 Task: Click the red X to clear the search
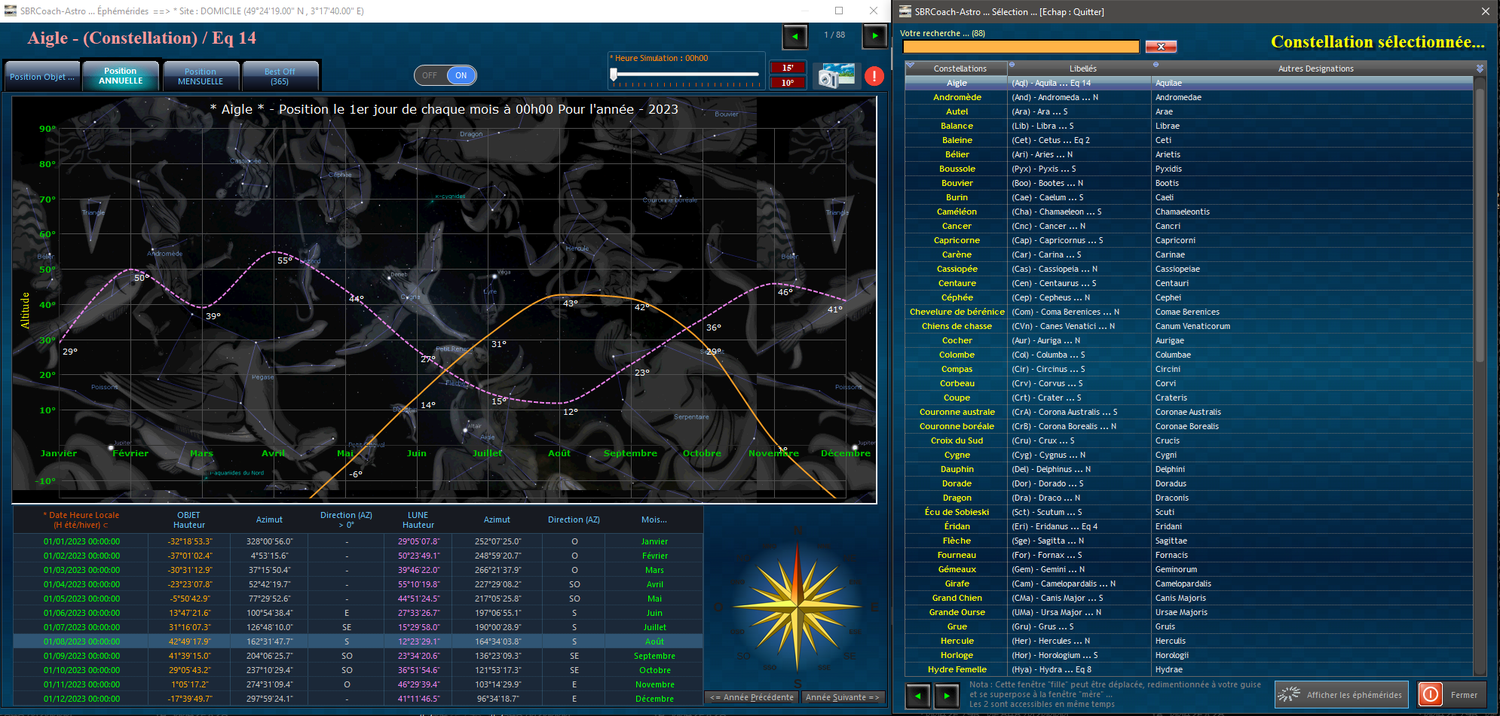point(1160,46)
